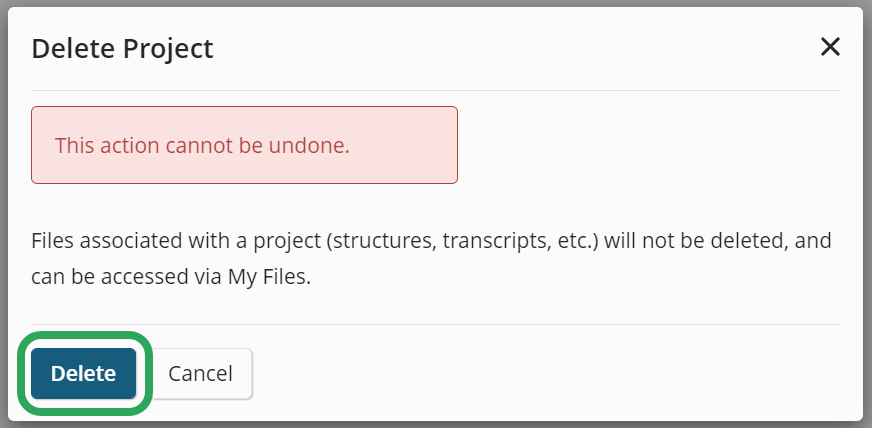This screenshot has width=872, height=428.
Task: Click the "Delete Project" dialog title
Action: (x=122, y=48)
